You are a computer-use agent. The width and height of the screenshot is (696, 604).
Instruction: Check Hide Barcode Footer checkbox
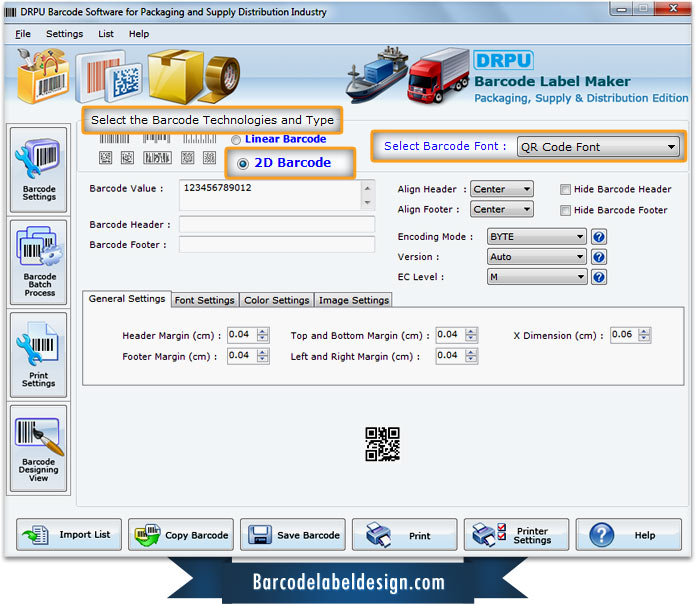pos(565,210)
